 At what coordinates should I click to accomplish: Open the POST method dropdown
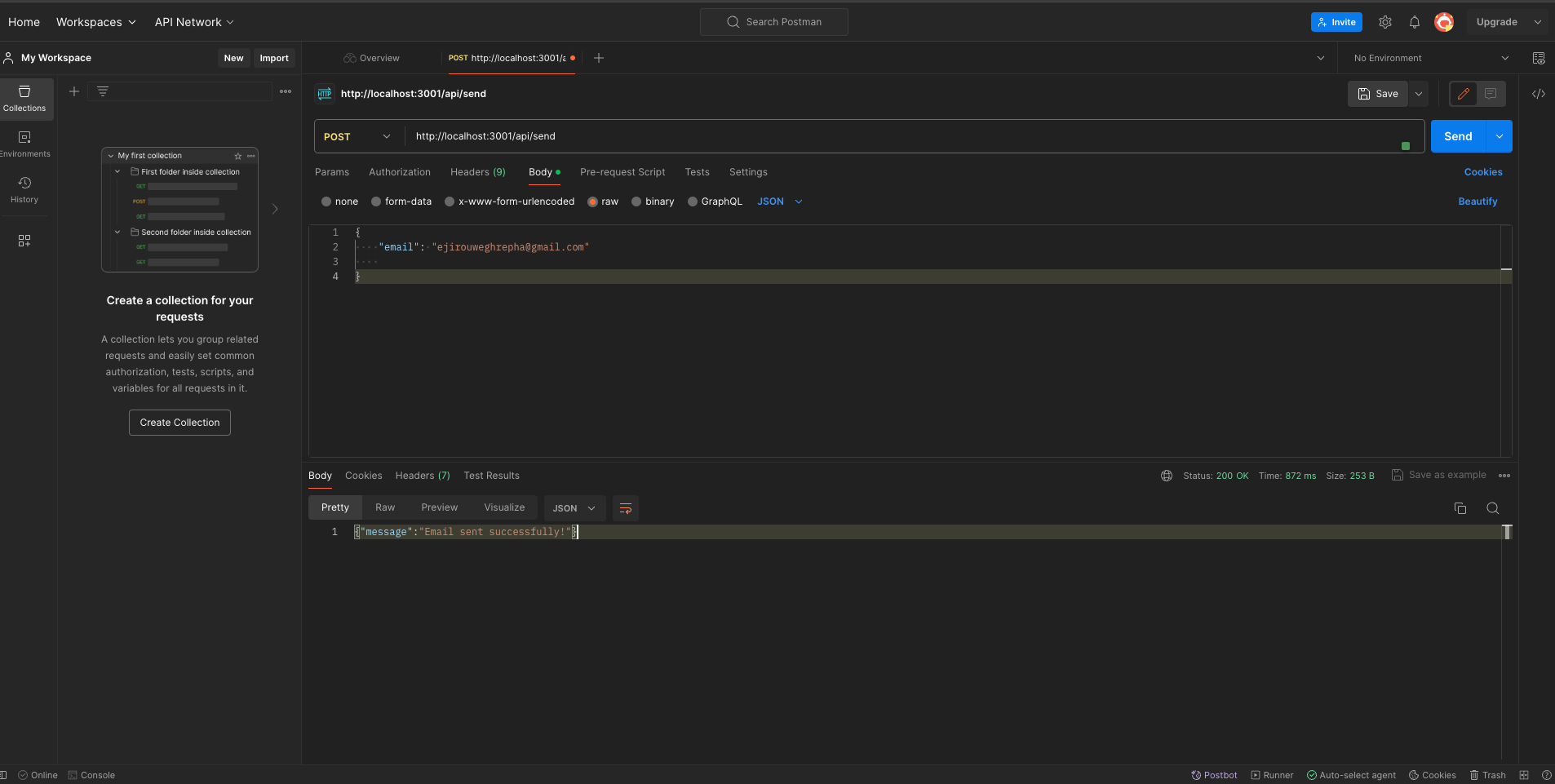coord(357,136)
